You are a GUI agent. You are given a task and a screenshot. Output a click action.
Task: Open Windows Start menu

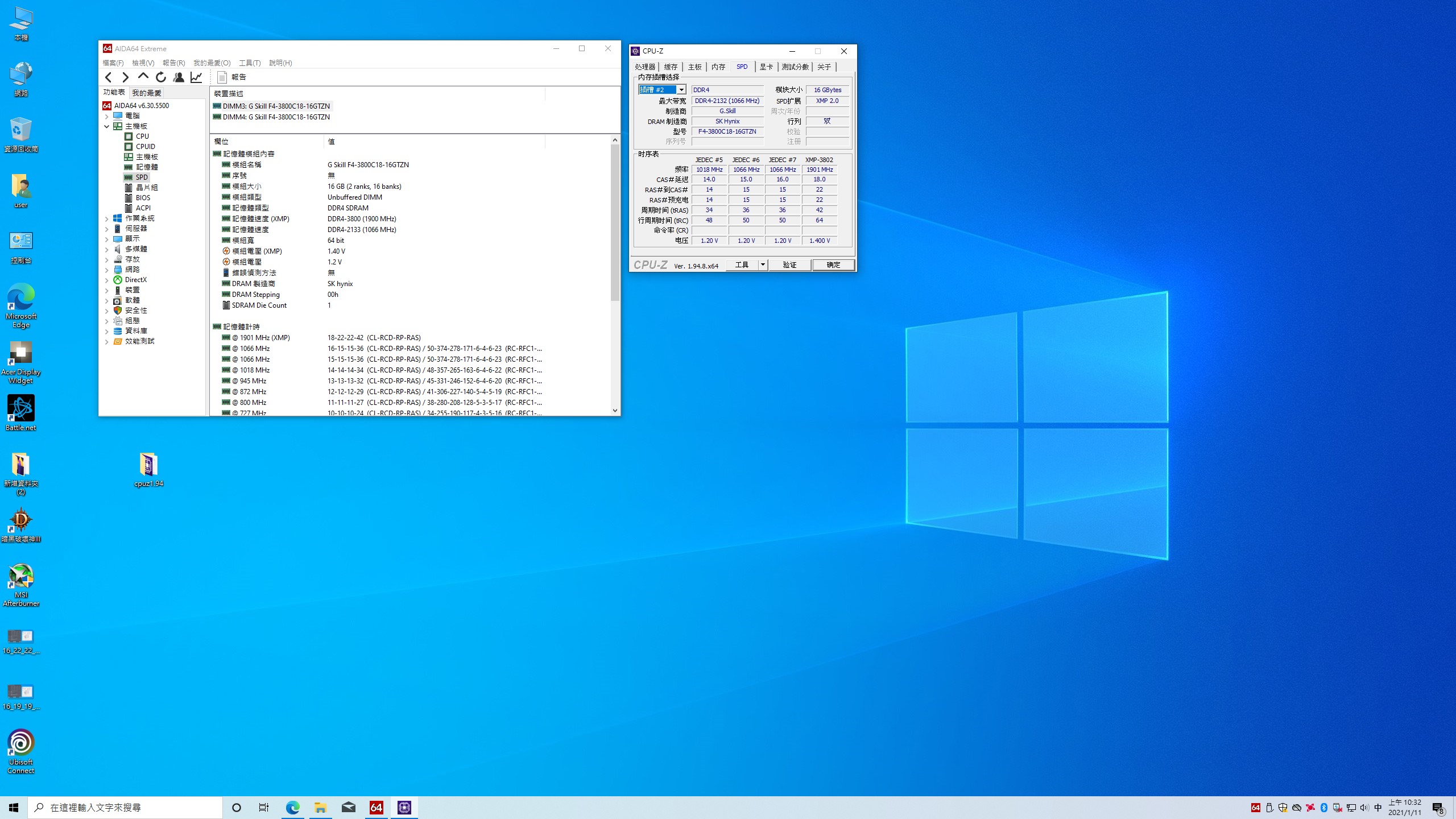point(14,808)
